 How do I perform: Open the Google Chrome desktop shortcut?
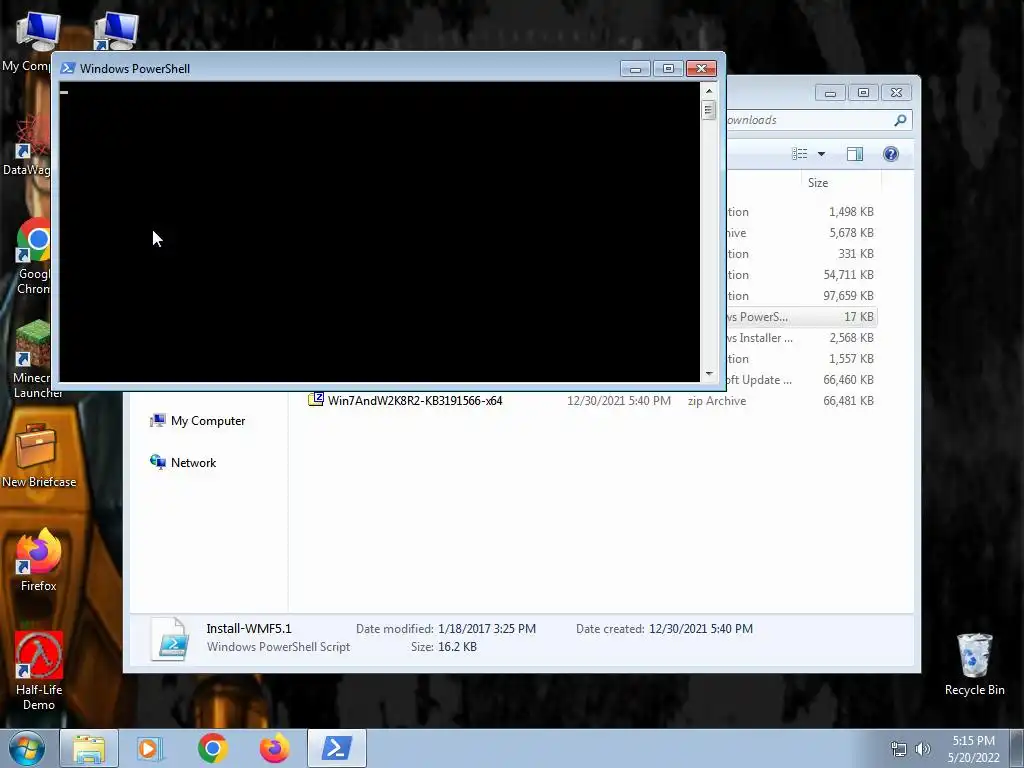click(x=33, y=256)
